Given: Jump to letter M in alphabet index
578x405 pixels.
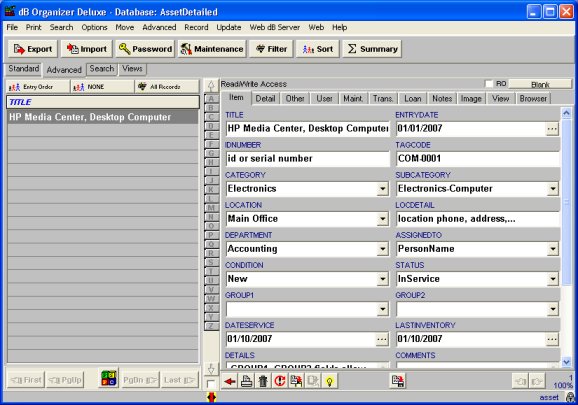Looking at the screenshot, I should click(x=211, y=208).
